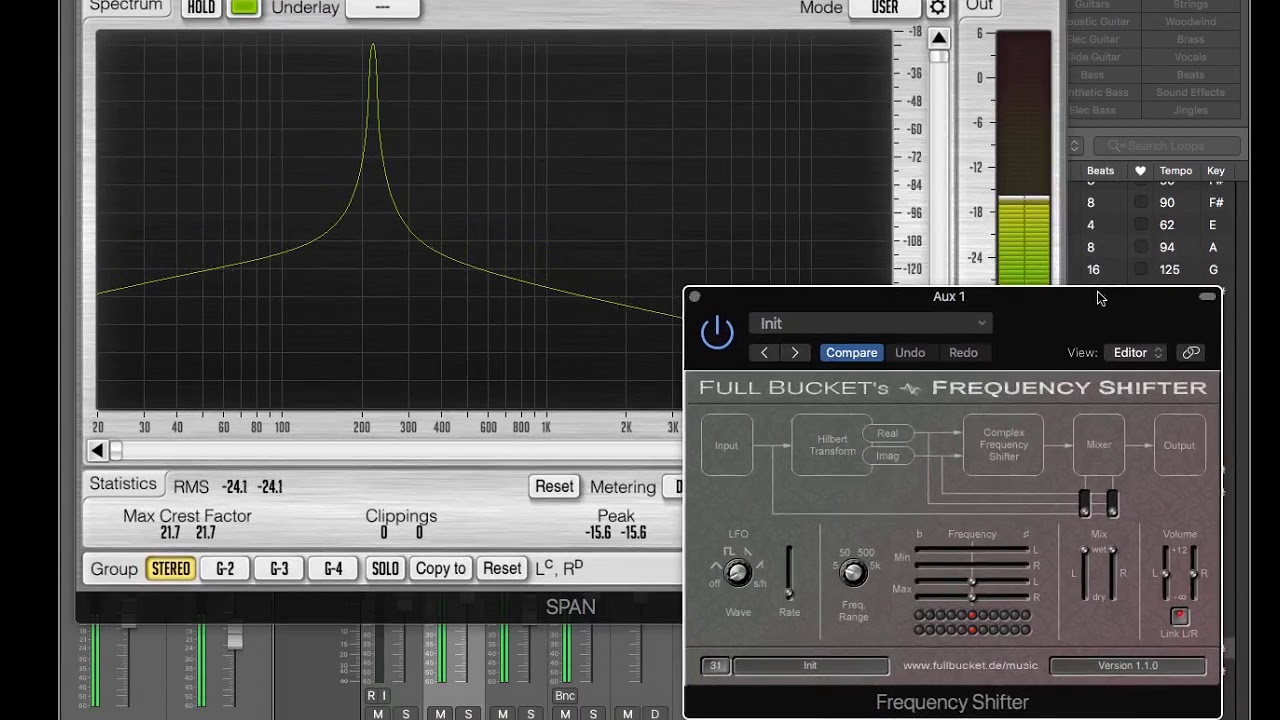This screenshot has width=1280, height=720.
Task: Turn the LFO Wave knob
Action: point(738,572)
